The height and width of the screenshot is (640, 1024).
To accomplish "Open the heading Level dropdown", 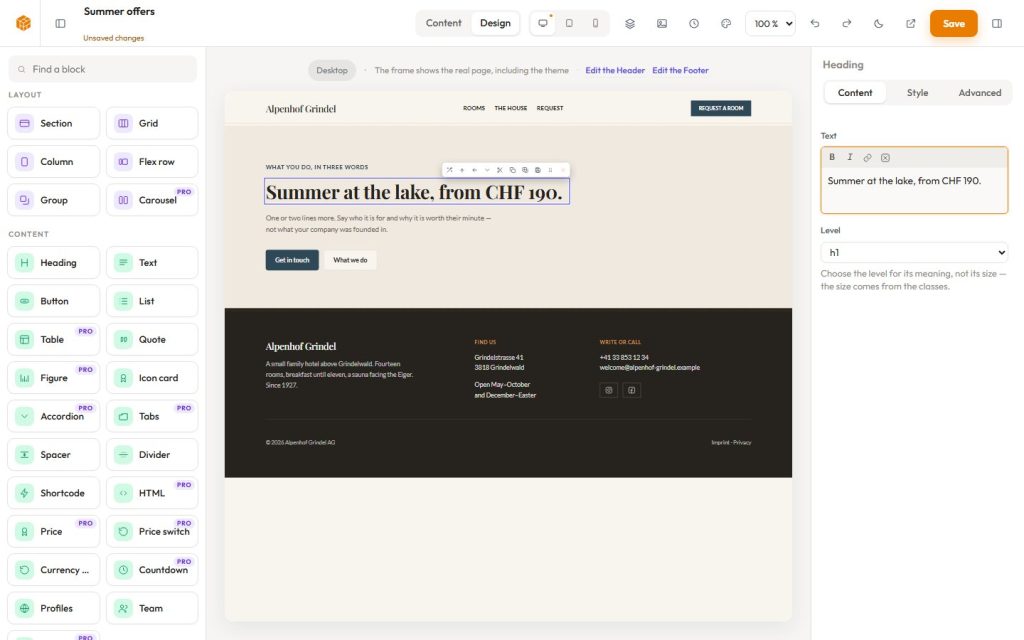I will click(x=914, y=252).
